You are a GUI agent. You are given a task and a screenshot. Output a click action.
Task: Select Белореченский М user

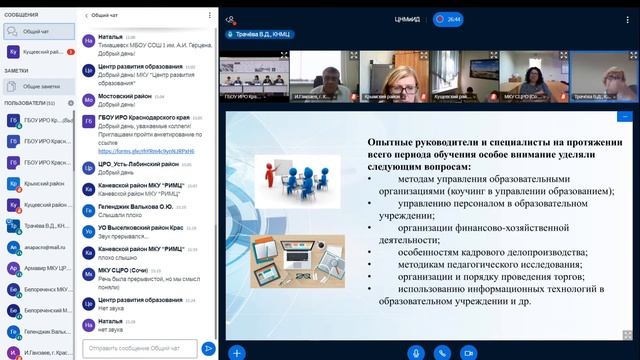click(x=39, y=311)
